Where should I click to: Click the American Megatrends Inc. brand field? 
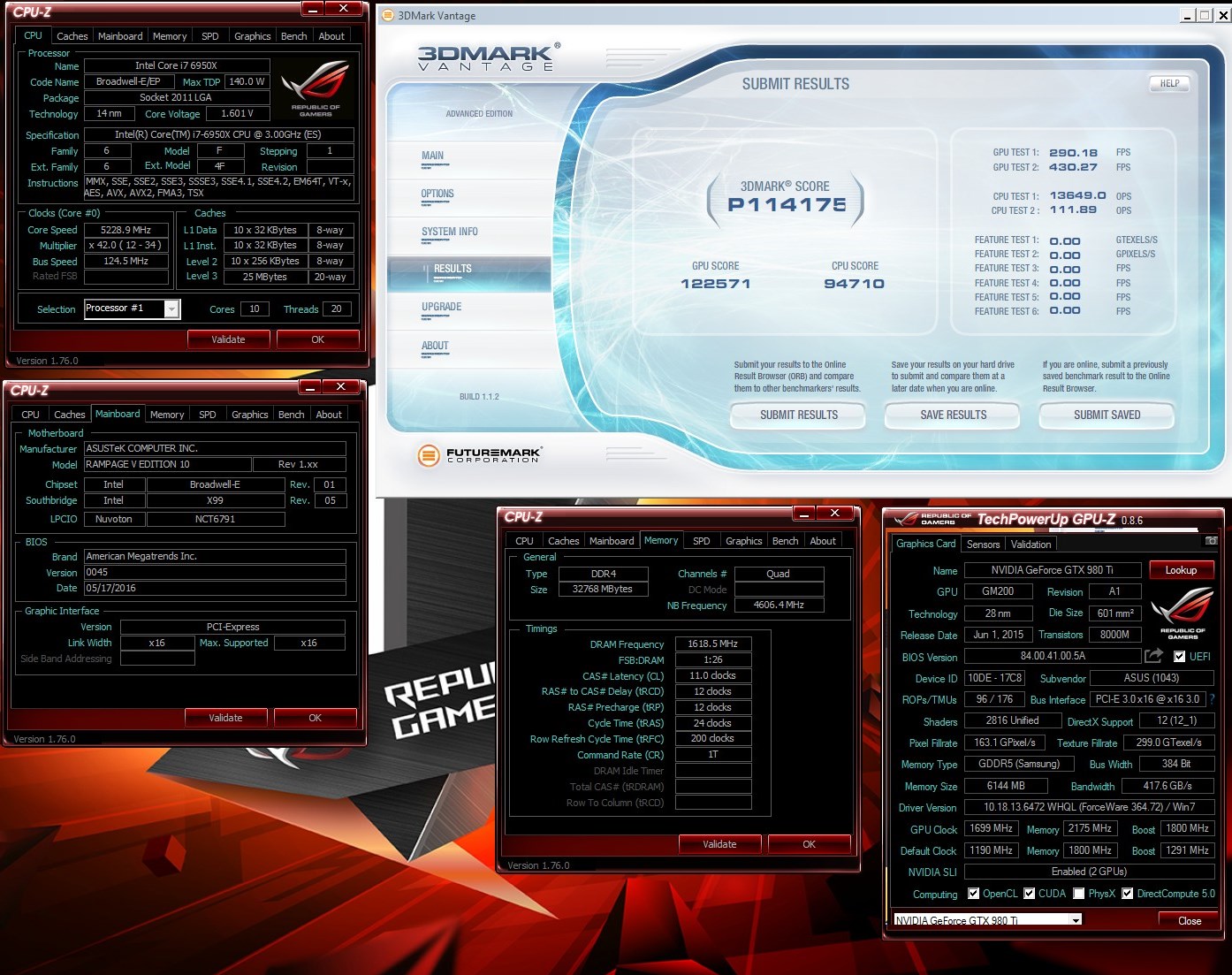[x=215, y=556]
